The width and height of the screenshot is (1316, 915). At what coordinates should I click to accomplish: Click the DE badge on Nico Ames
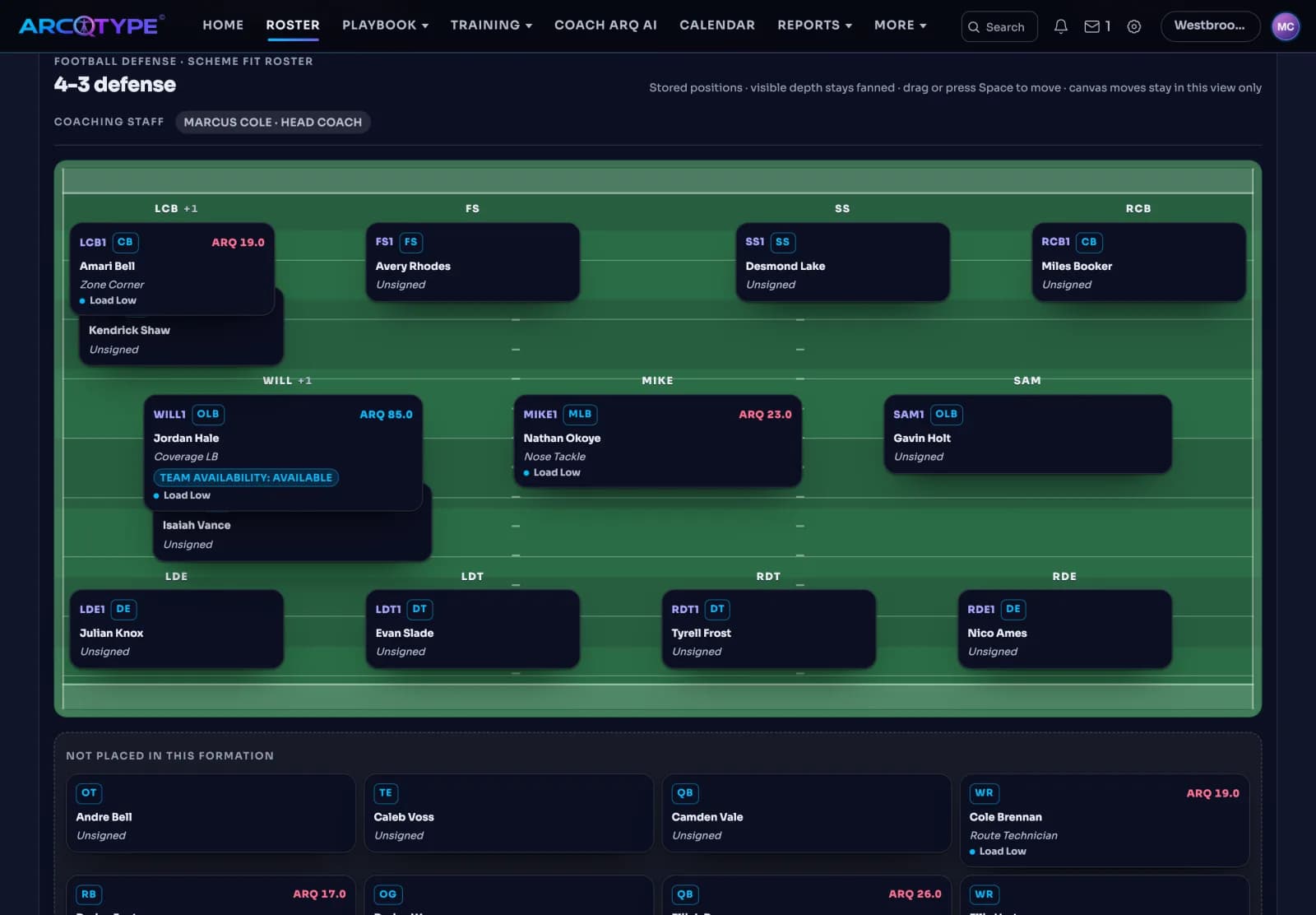[x=1013, y=609]
